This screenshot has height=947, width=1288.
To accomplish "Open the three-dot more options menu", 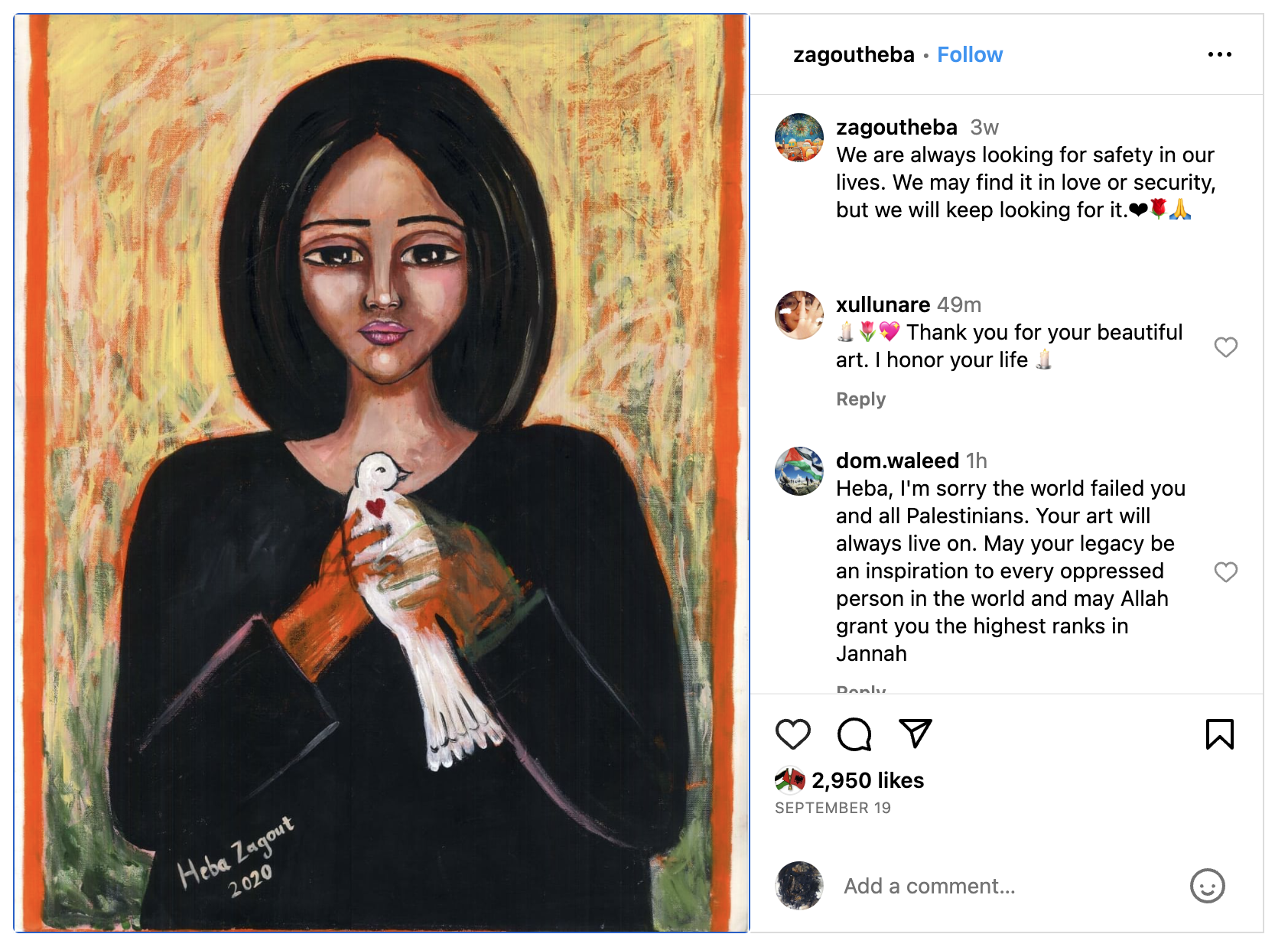I will coord(1219,54).
